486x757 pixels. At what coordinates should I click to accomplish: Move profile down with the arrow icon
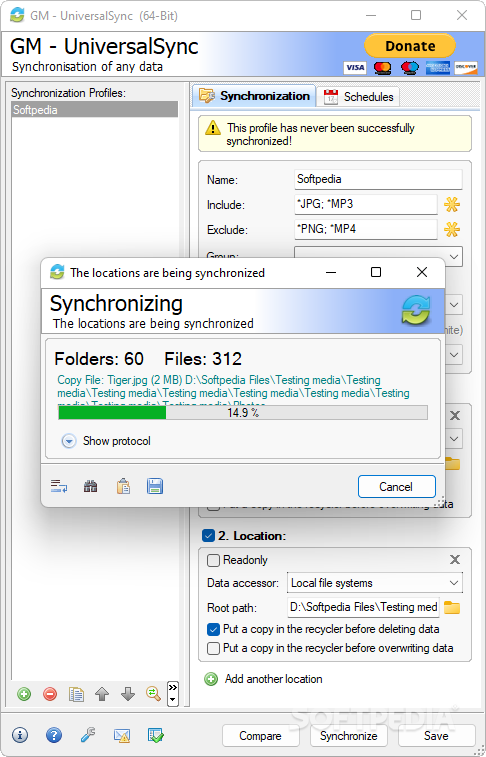pyautogui.click(x=128, y=694)
